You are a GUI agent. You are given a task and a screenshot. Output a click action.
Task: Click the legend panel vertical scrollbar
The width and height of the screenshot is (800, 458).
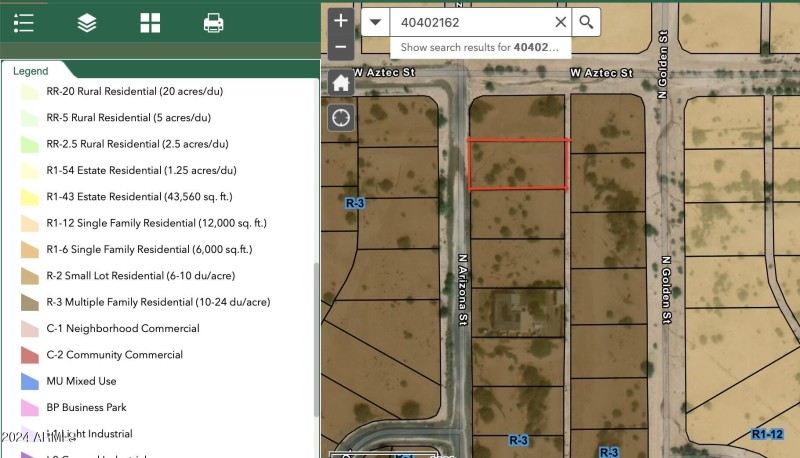pos(315,340)
